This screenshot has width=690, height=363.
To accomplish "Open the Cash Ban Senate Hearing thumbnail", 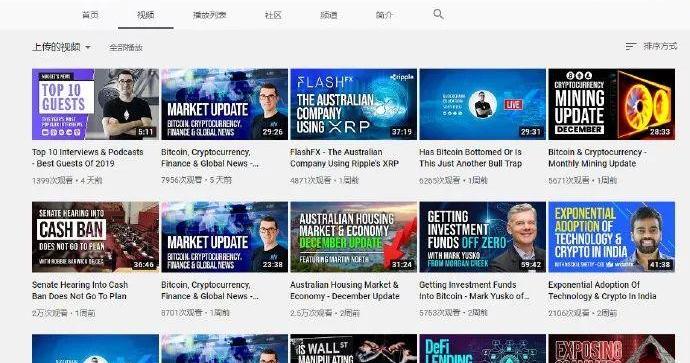I will (x=95, y=237).
